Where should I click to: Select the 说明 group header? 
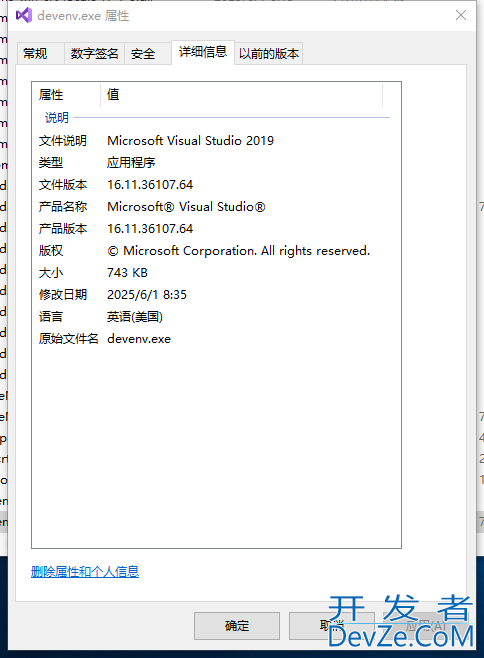(x=57, y=118)
